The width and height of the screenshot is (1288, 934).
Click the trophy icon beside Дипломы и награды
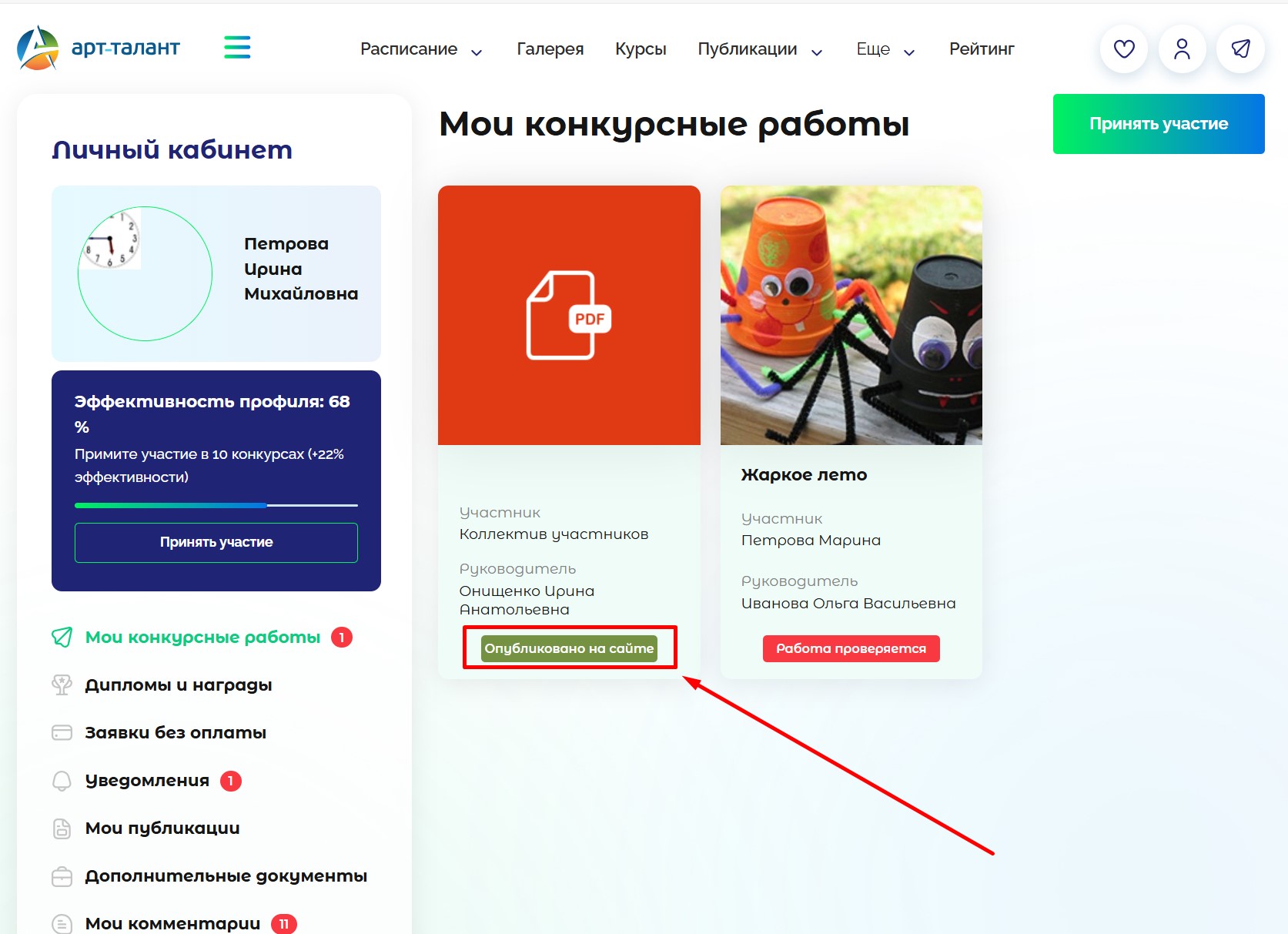62,685
